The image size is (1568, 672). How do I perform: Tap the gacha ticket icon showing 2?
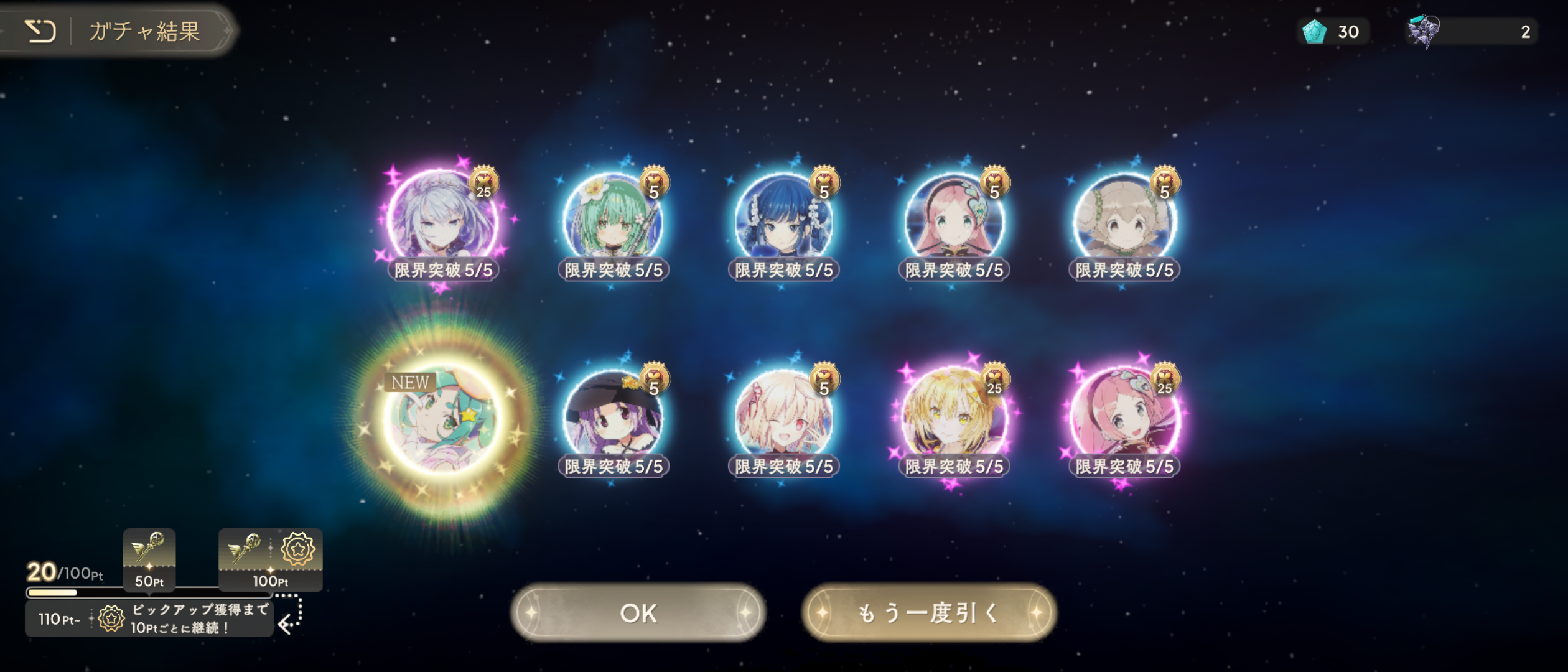click(x=1424, y=31)
